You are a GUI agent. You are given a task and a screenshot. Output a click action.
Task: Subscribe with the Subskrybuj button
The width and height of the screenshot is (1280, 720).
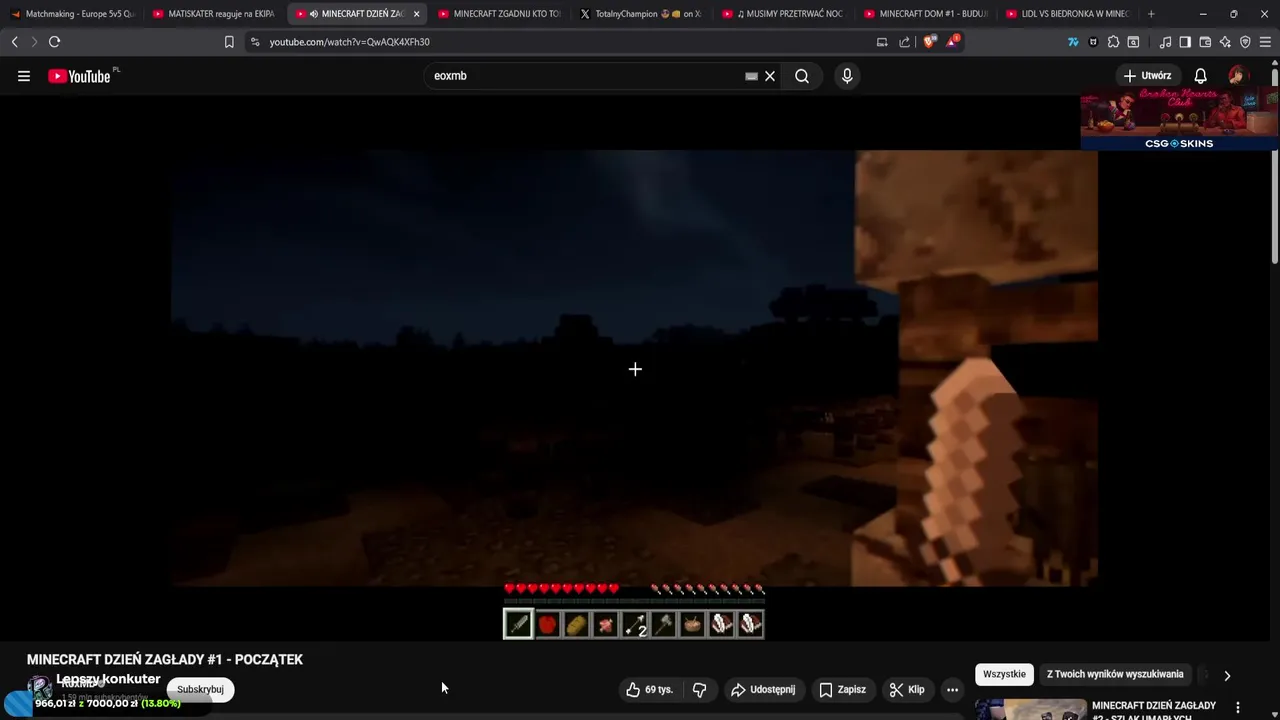200,689
